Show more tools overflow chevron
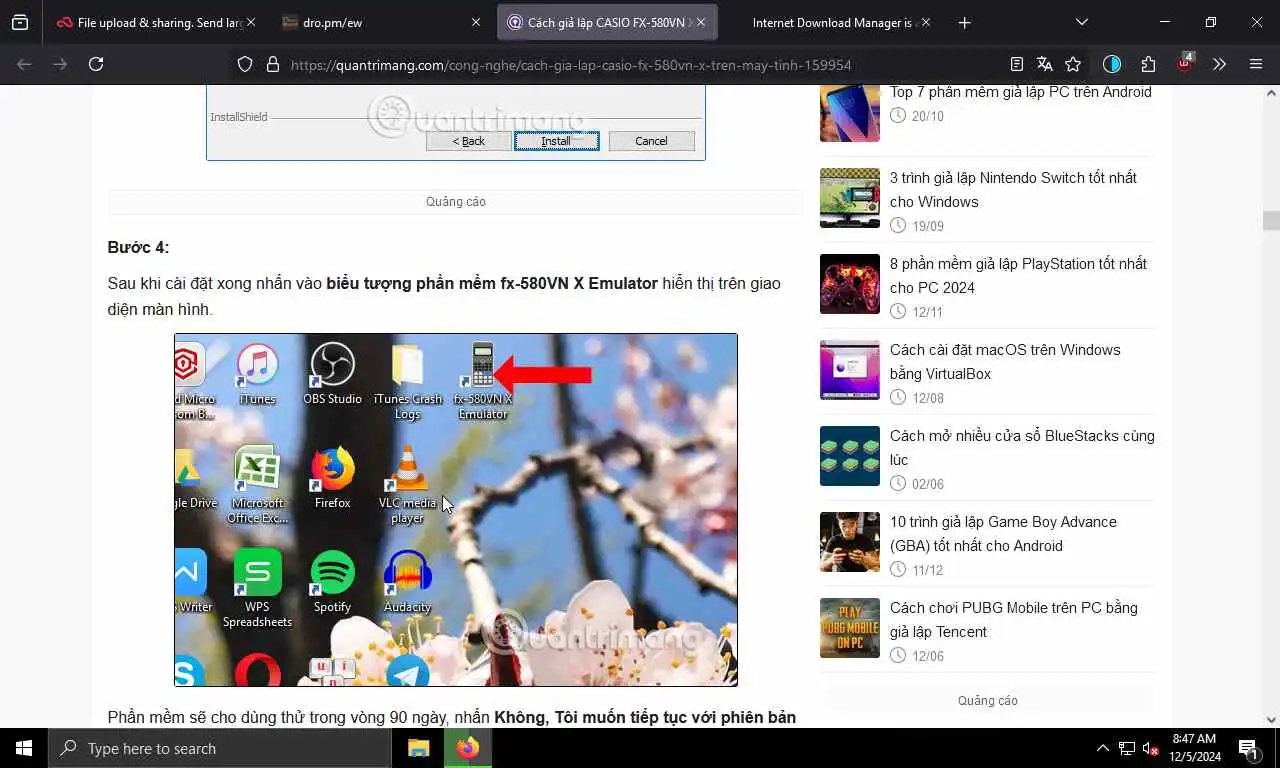The image size is (1280, 768). (x=1219, y=64)
